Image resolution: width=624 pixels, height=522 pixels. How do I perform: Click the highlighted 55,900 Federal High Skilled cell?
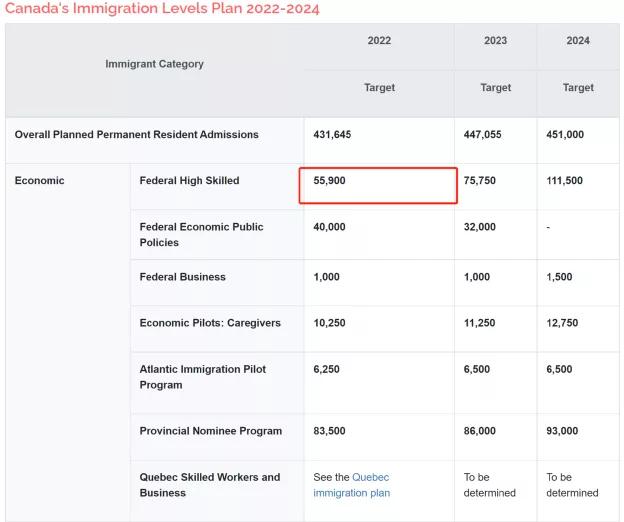[378, 185]
